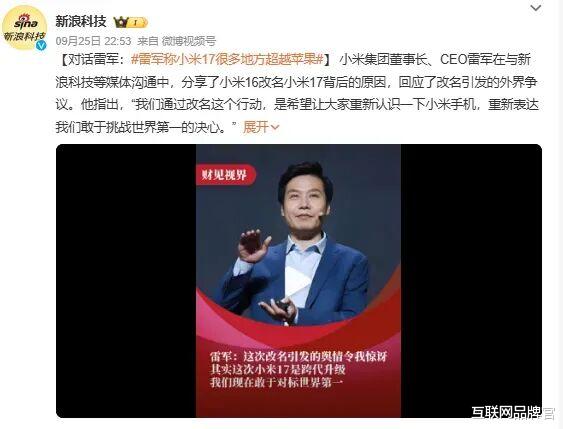This screenshot has width=563, height=429.
Task: Open the post options chevron at top right
Action: click(x=536, y=8)
